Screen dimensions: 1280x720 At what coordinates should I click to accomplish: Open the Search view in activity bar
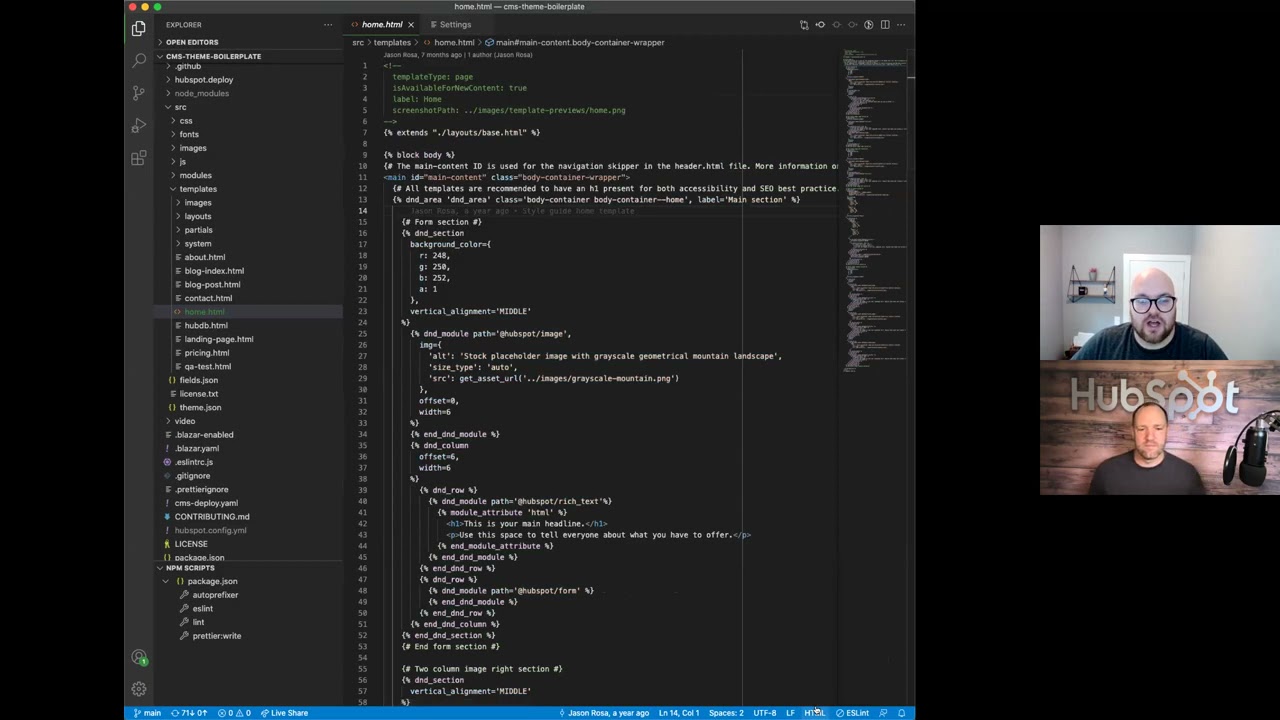[139, 61]
